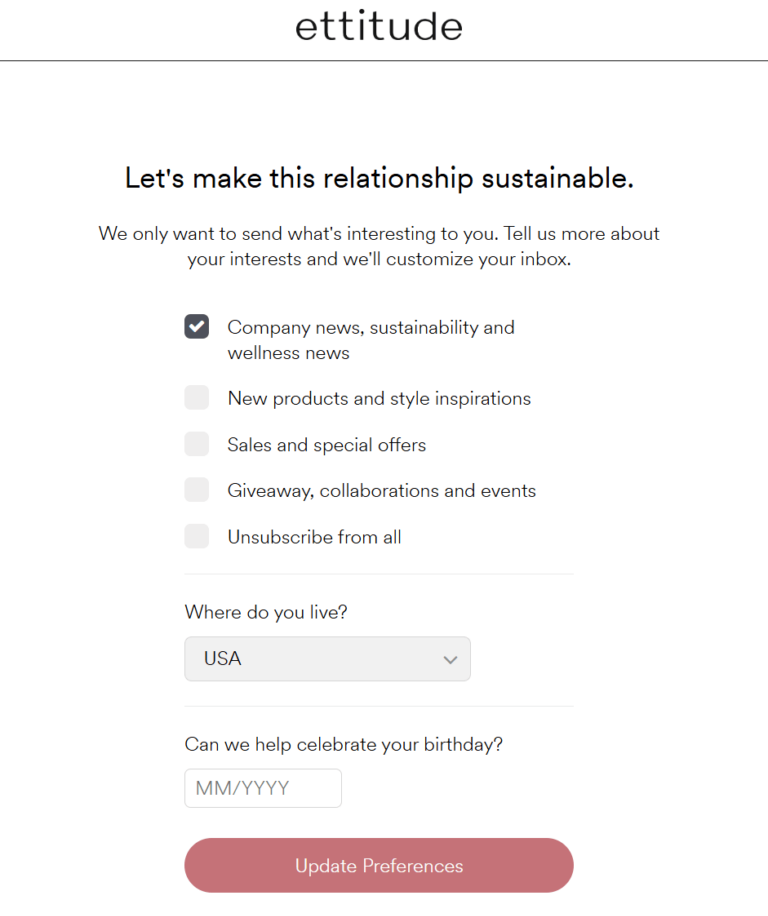The width and height of the screenshot is (768, 916).
Task: Click the 'Sales and special offers' label text
Action: [326, 445]
